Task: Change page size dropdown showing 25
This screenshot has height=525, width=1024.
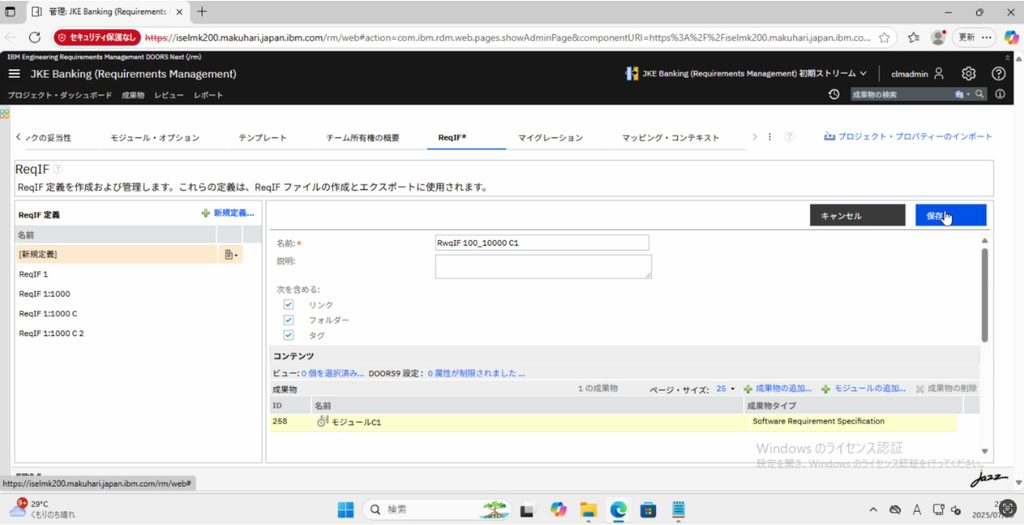Action: 725,389
